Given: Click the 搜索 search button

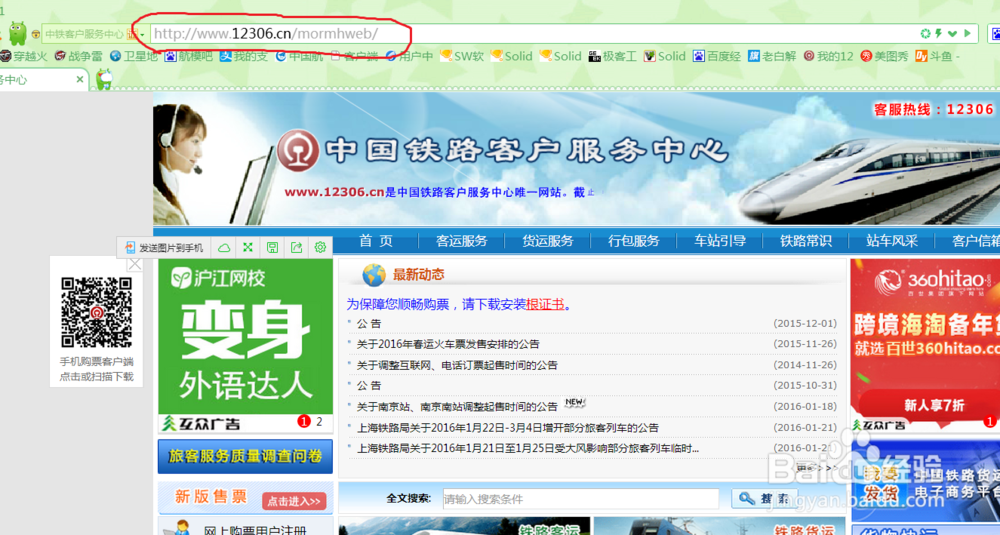Looking at the screenshot, I should [x=764, y=499].
